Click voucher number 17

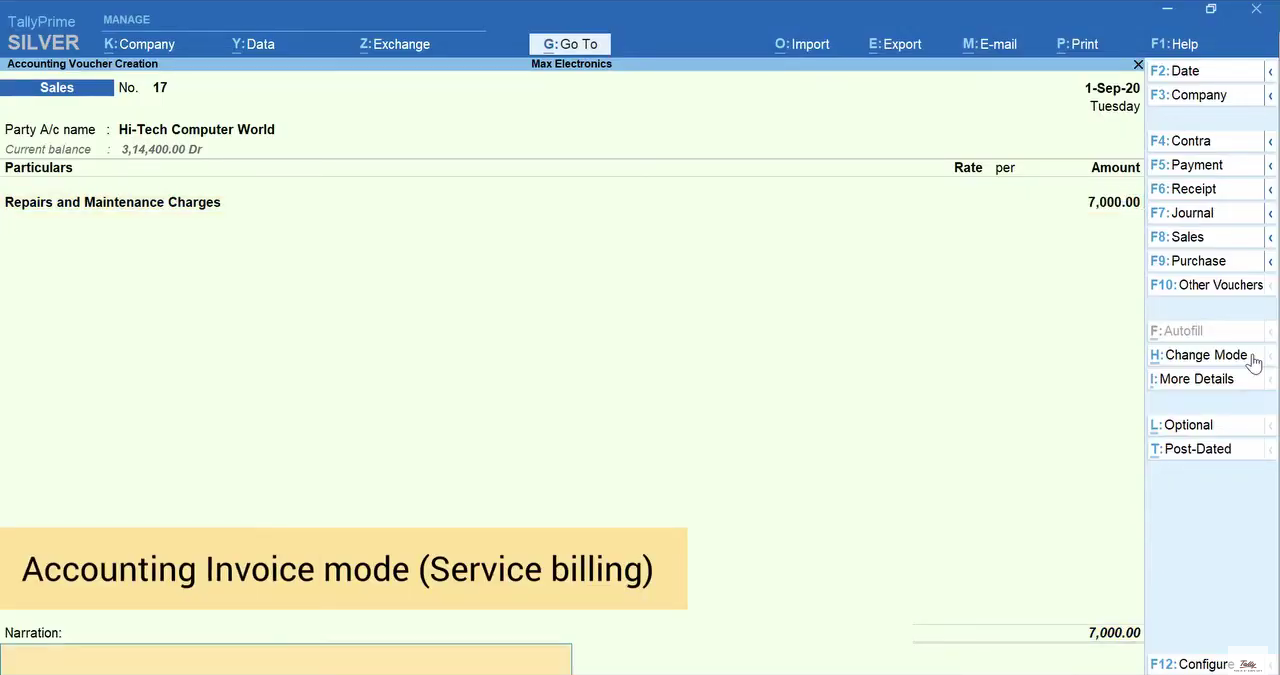(x=160, y=88)
